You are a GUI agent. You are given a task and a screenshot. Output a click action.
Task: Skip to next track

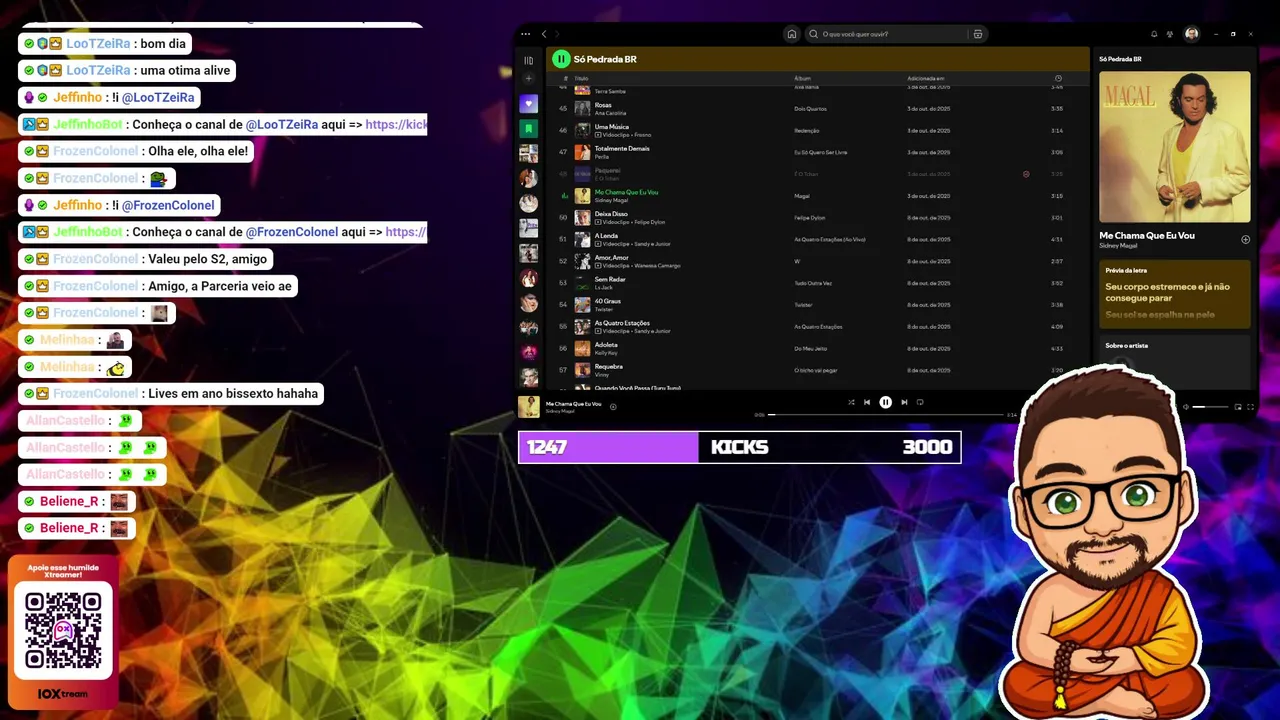click(x=904, y=402)
